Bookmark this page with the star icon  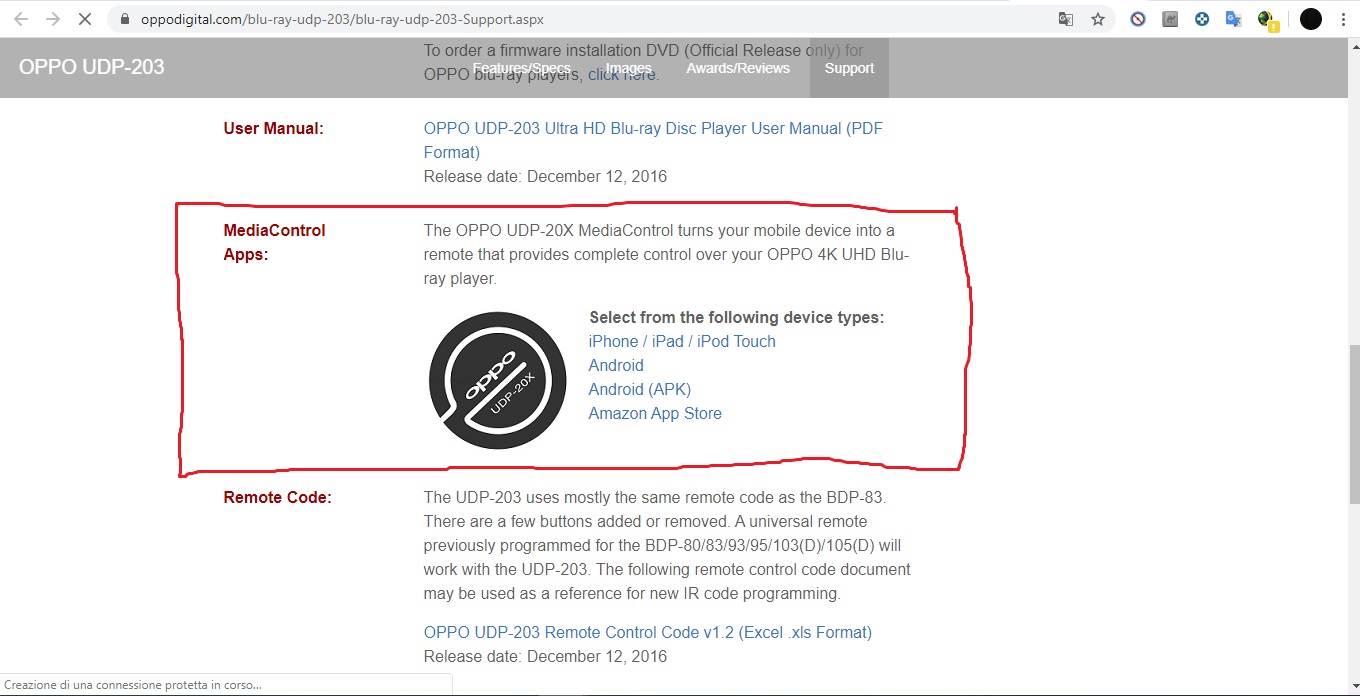click(x=1098, y=19)
